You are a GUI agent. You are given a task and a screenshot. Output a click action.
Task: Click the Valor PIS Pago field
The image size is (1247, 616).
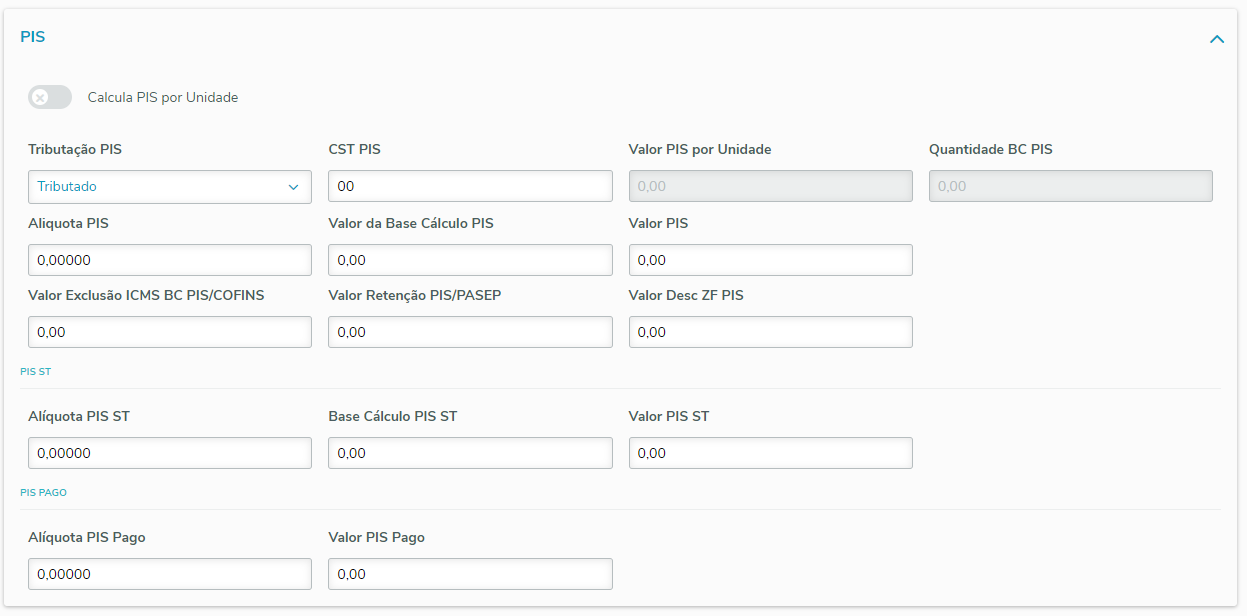click(470, 574)
